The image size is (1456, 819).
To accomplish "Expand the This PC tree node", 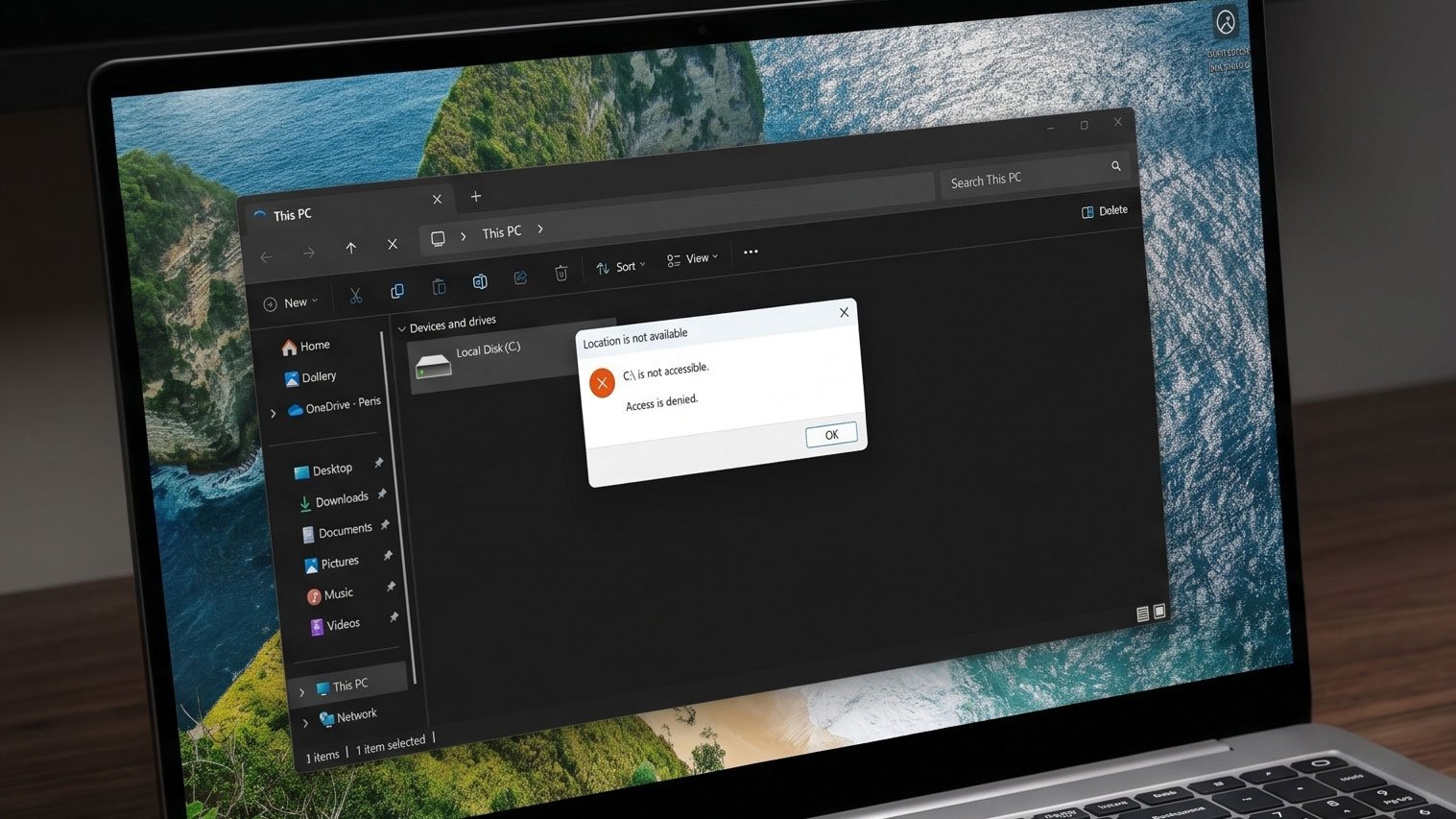I will point(301,691).
